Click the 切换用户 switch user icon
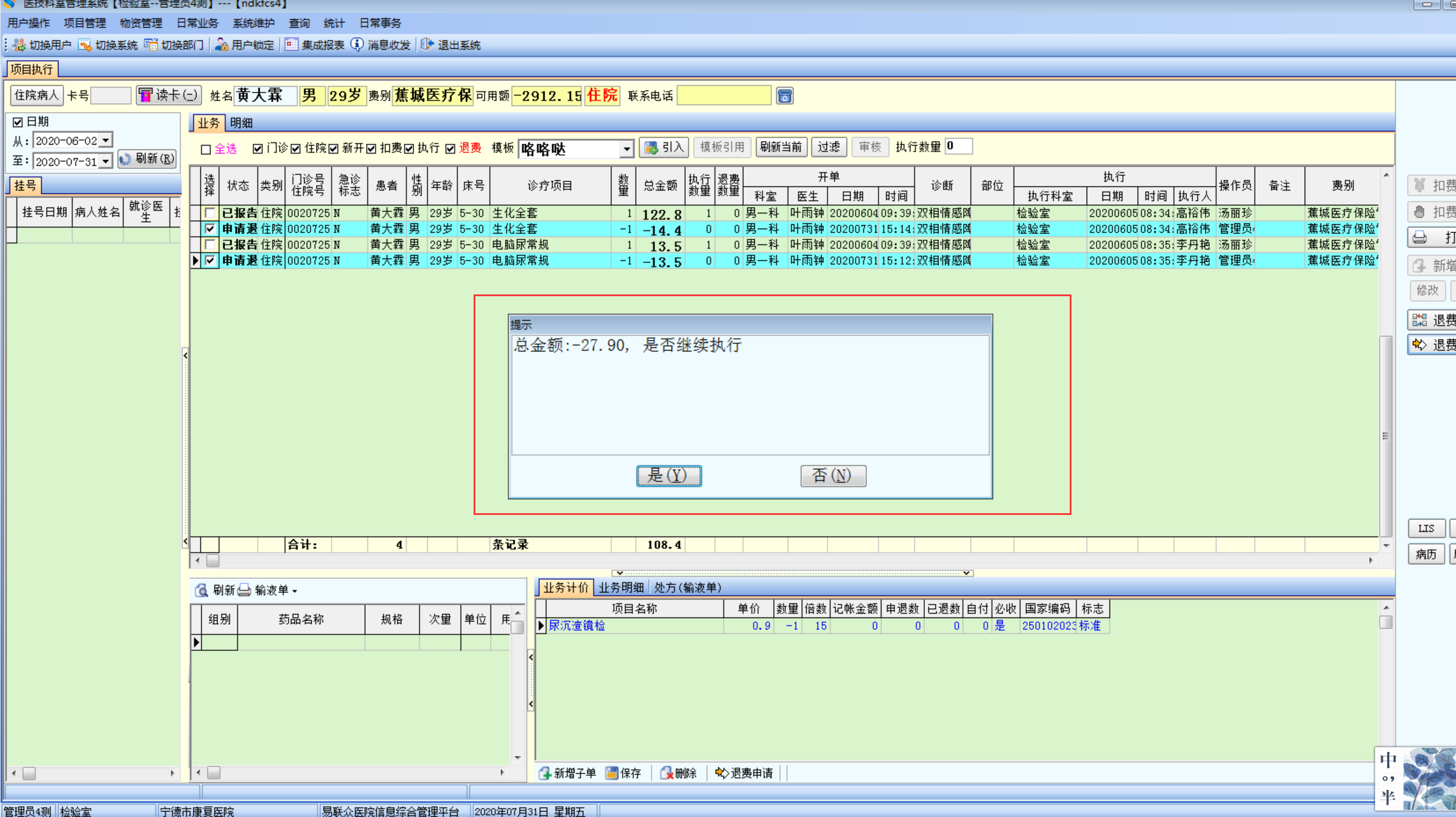 coord(19,45)
